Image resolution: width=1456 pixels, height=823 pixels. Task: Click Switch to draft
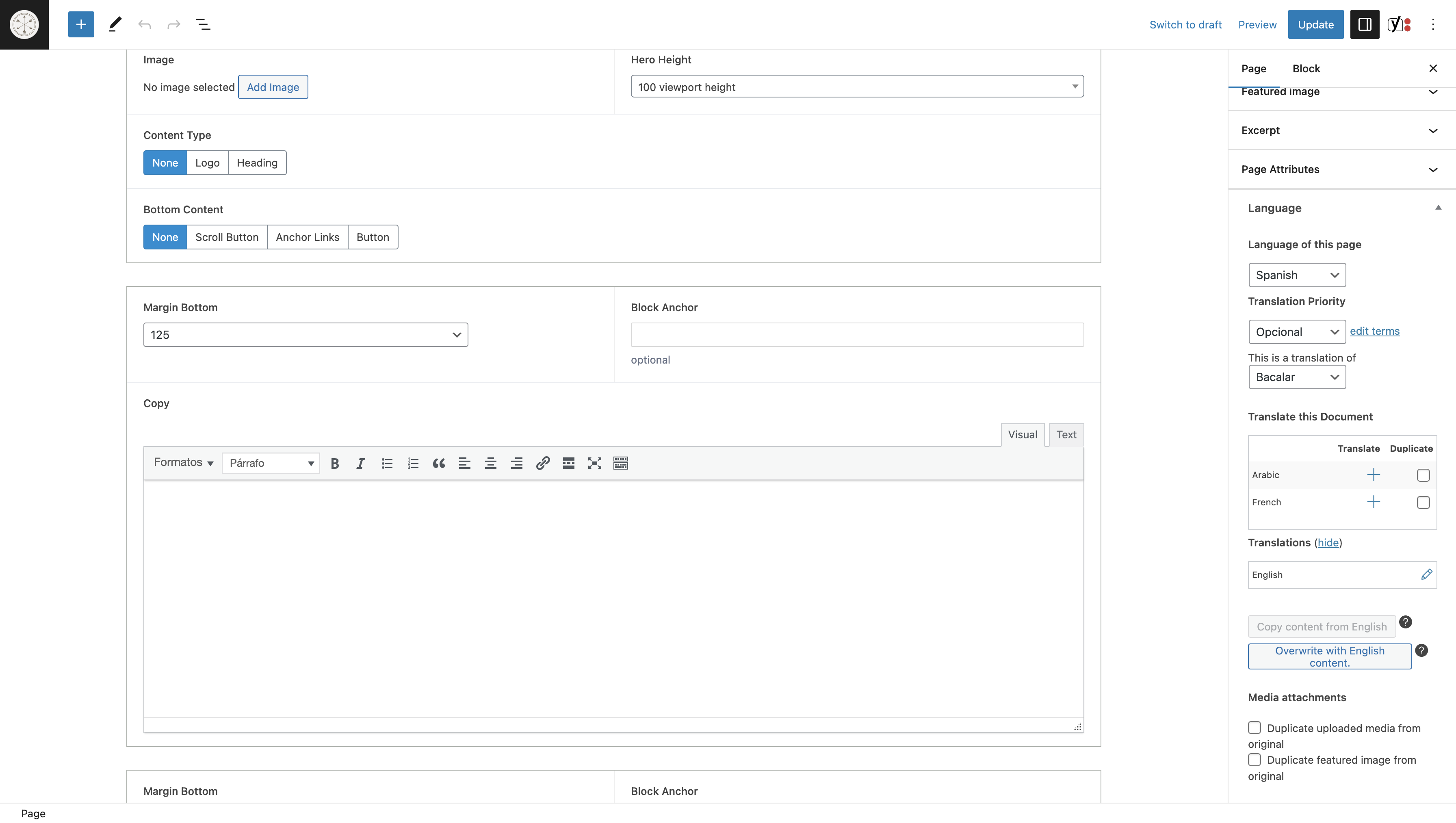(1185, 24)
